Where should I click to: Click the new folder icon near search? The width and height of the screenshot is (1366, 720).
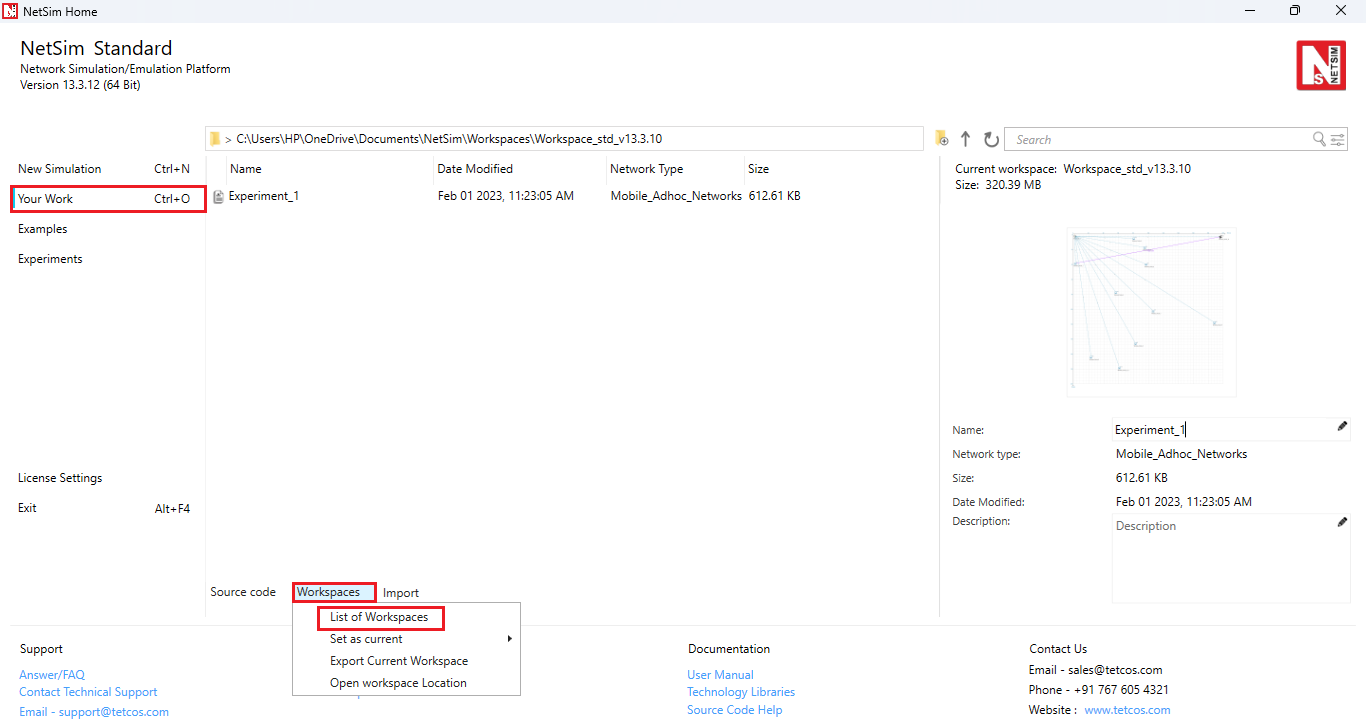[941, 139]
